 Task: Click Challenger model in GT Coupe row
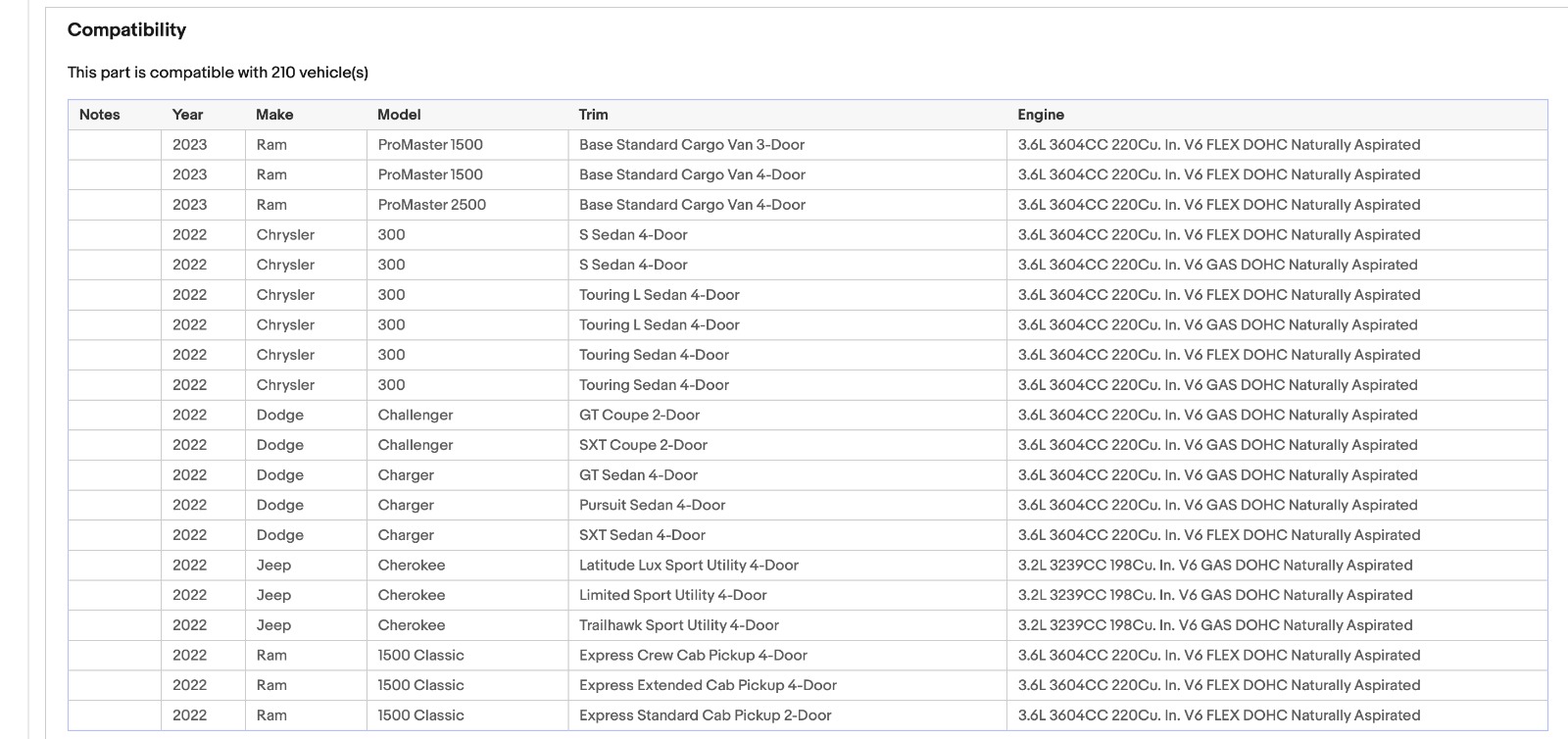(467, 415)
